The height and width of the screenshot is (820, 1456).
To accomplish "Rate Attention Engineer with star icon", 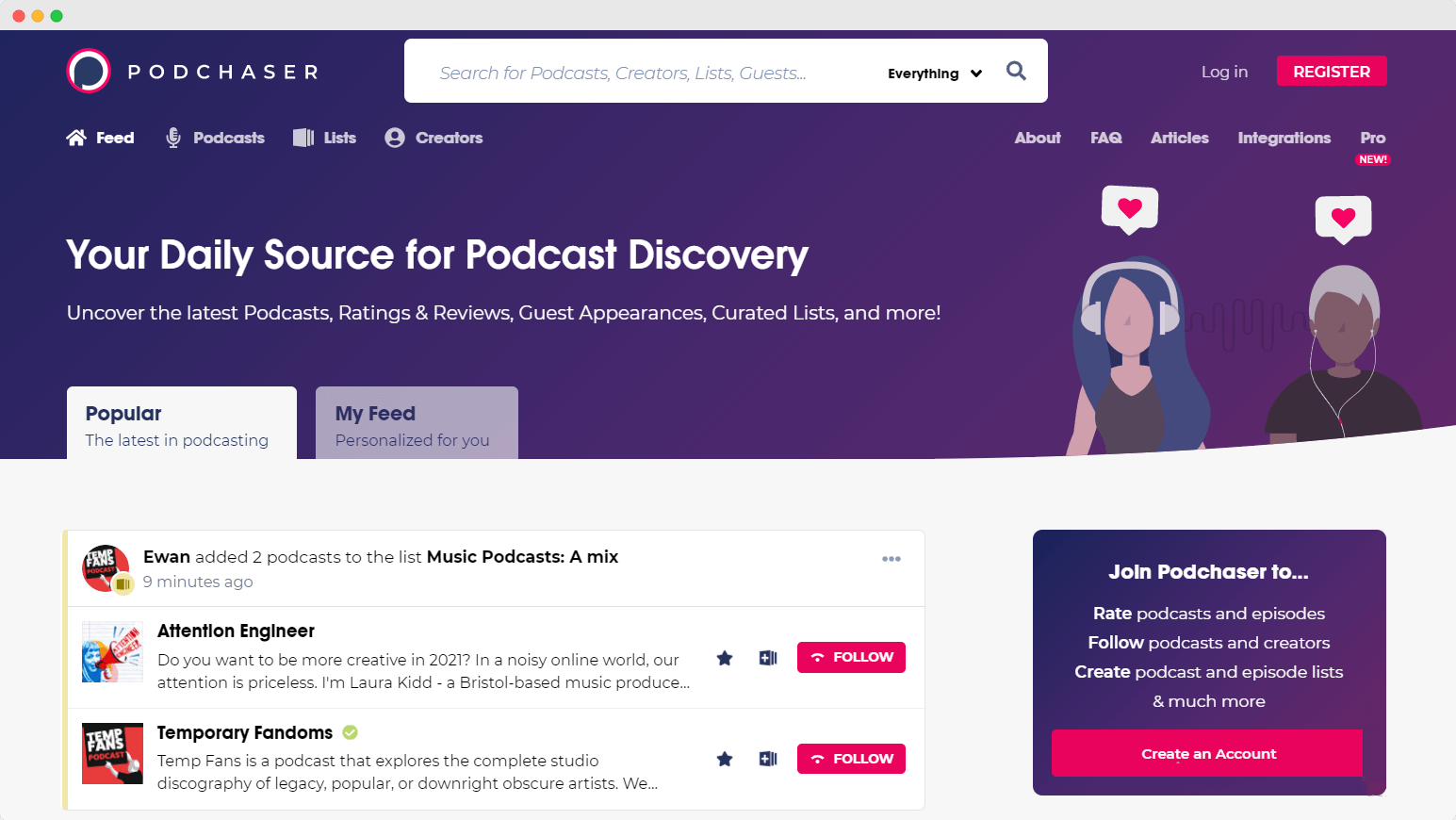I will [725, 658].
